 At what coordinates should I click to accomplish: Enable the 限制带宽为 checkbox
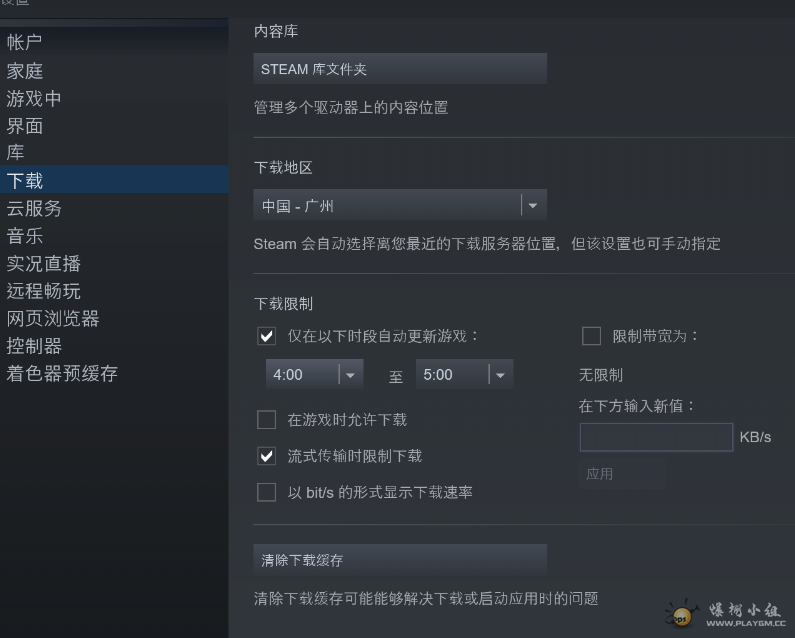[x=591, y=336]
